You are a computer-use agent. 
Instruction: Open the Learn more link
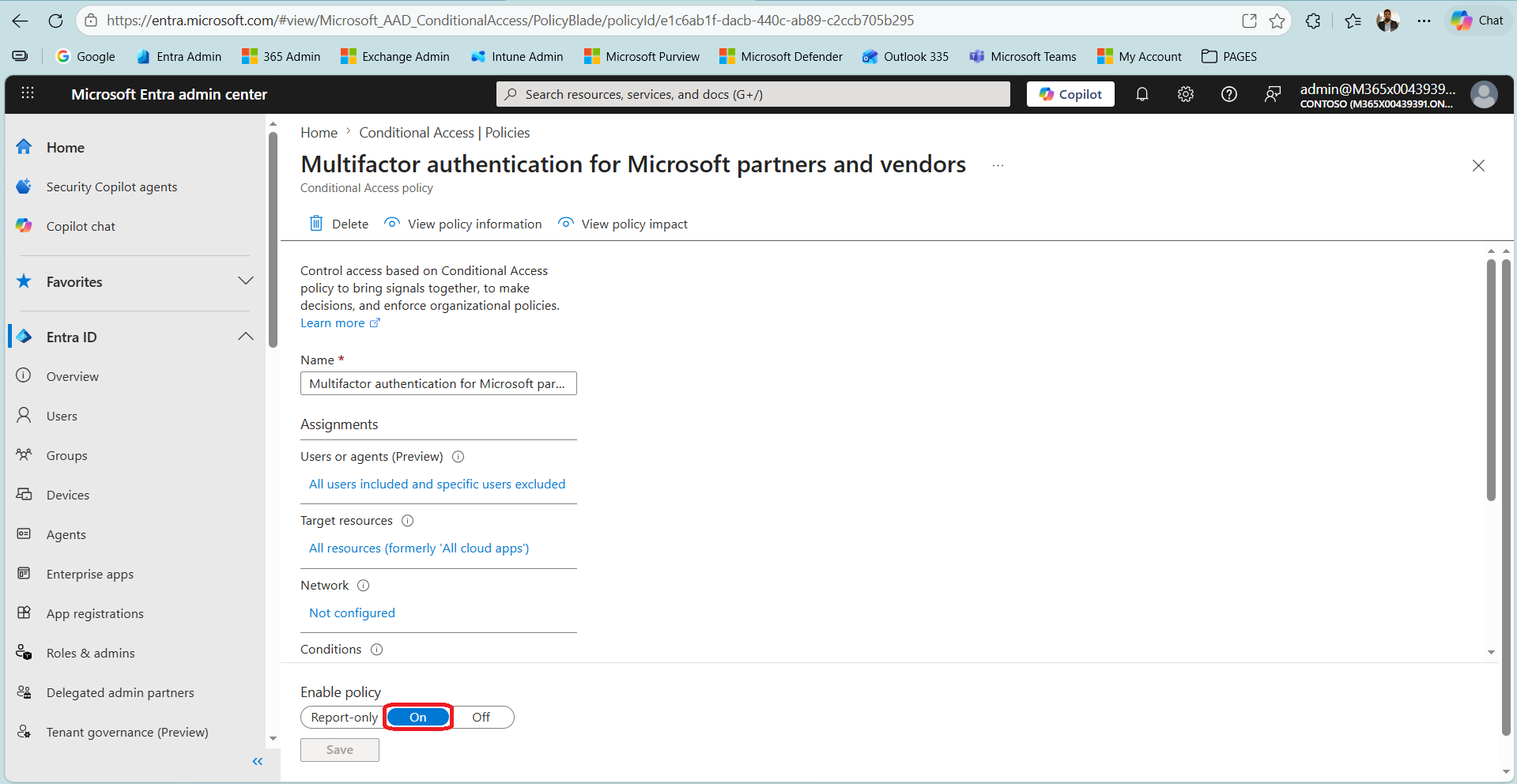(340, 322)
